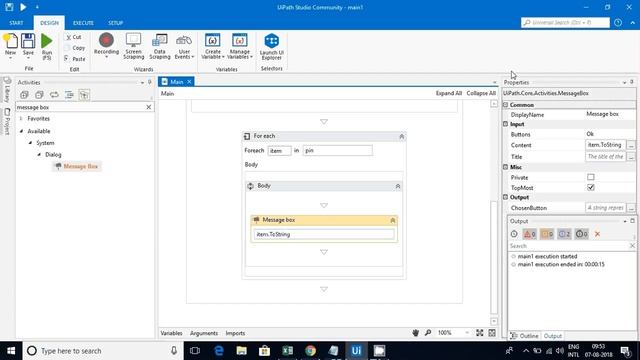Collapse the Misc property group
Image resolution: width=640 pixels, height=360 pixels.
click(x=505, y=167)
